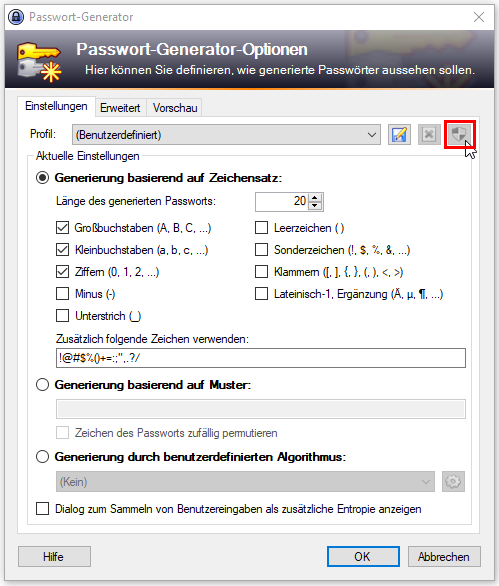Viewport: 499px width, 586px height.
Task: Switch to the Erweitert tab
Action: tap(120, 108)
